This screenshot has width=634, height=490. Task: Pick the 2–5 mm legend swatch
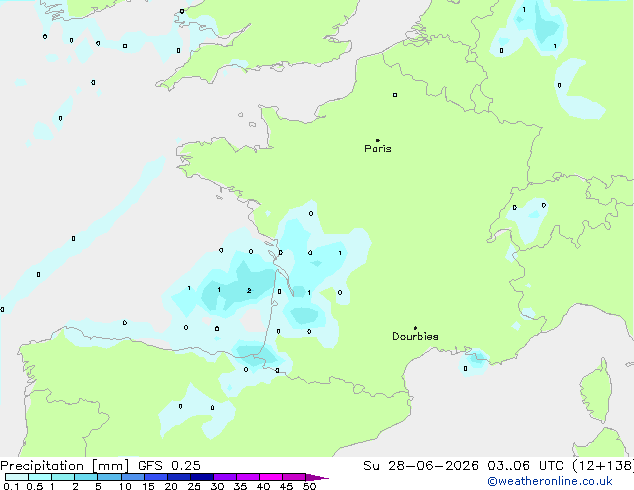86,477
